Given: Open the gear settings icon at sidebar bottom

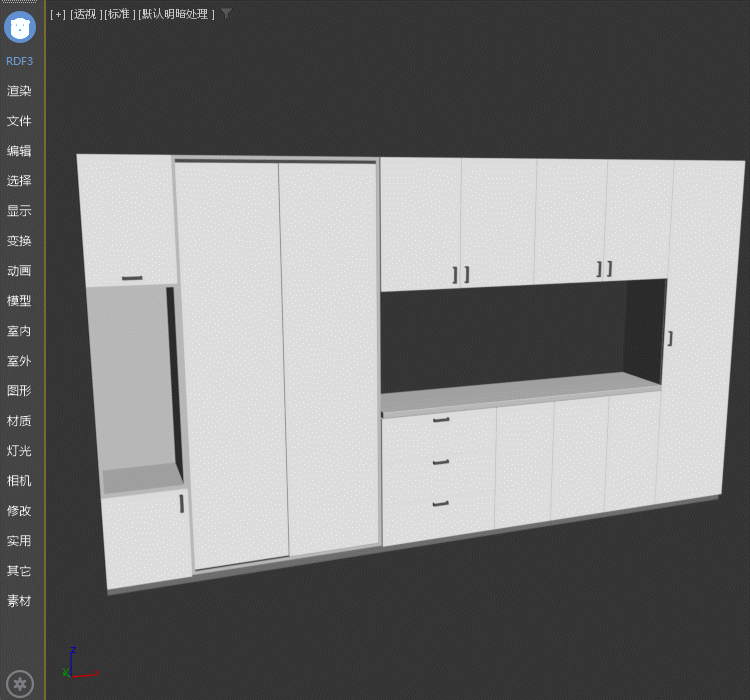Looking at the screenshot, I should tap(20, 684).
